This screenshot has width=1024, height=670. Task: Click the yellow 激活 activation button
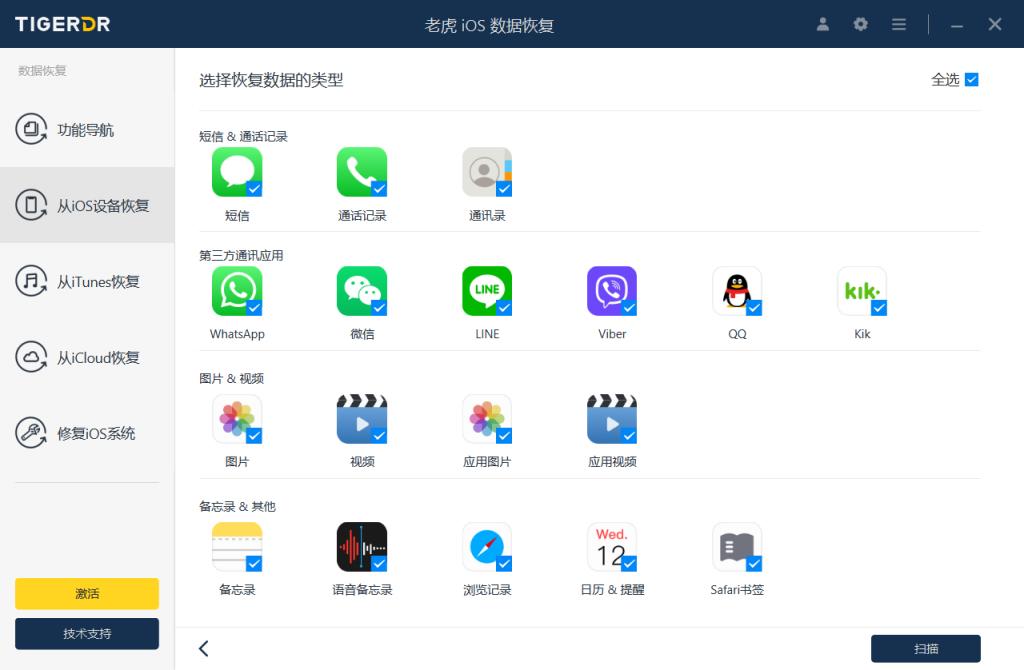[87, 593]
